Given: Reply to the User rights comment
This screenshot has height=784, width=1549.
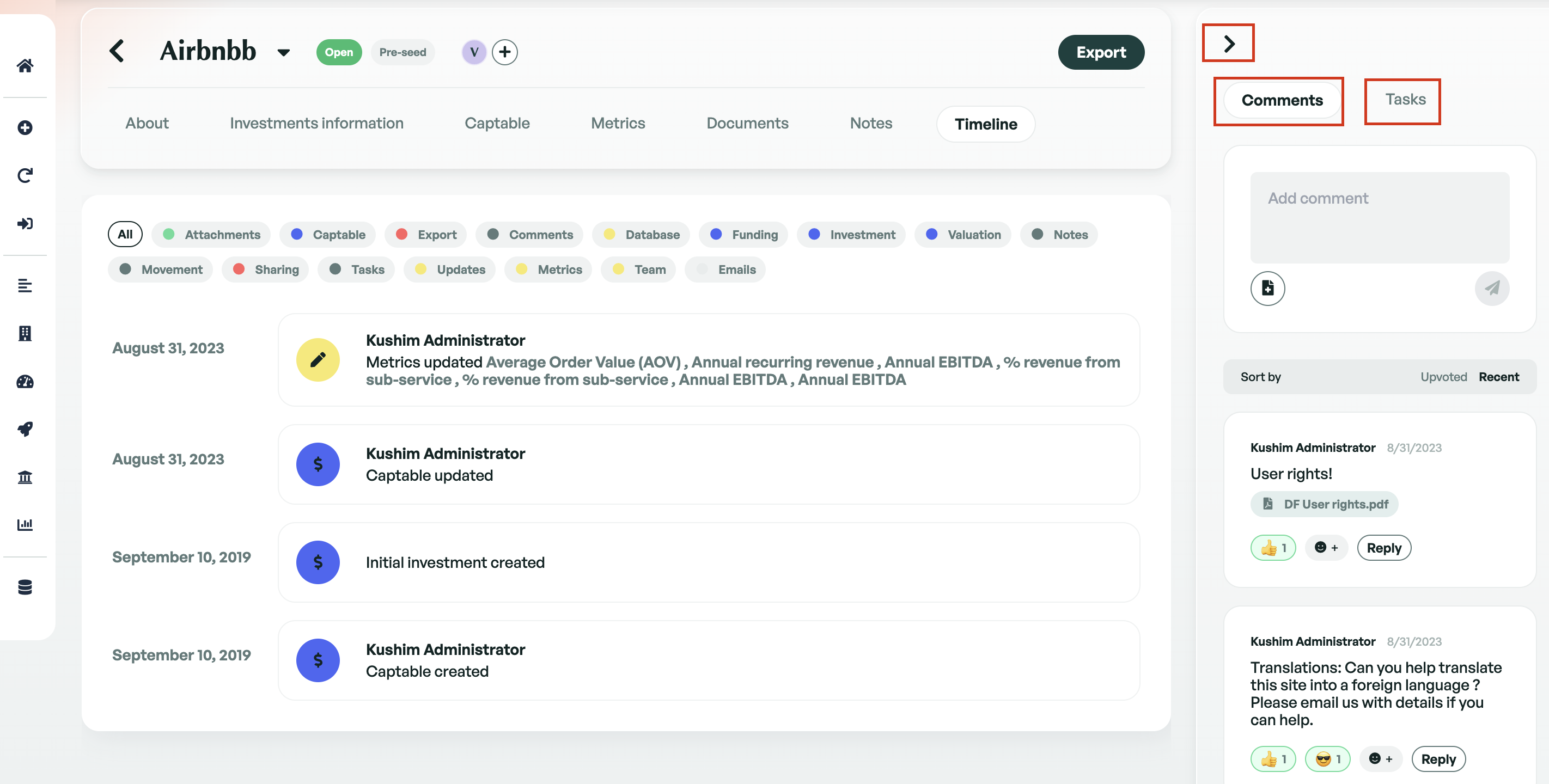Looking at the screenshot, I should click(x=1383, y=548).
